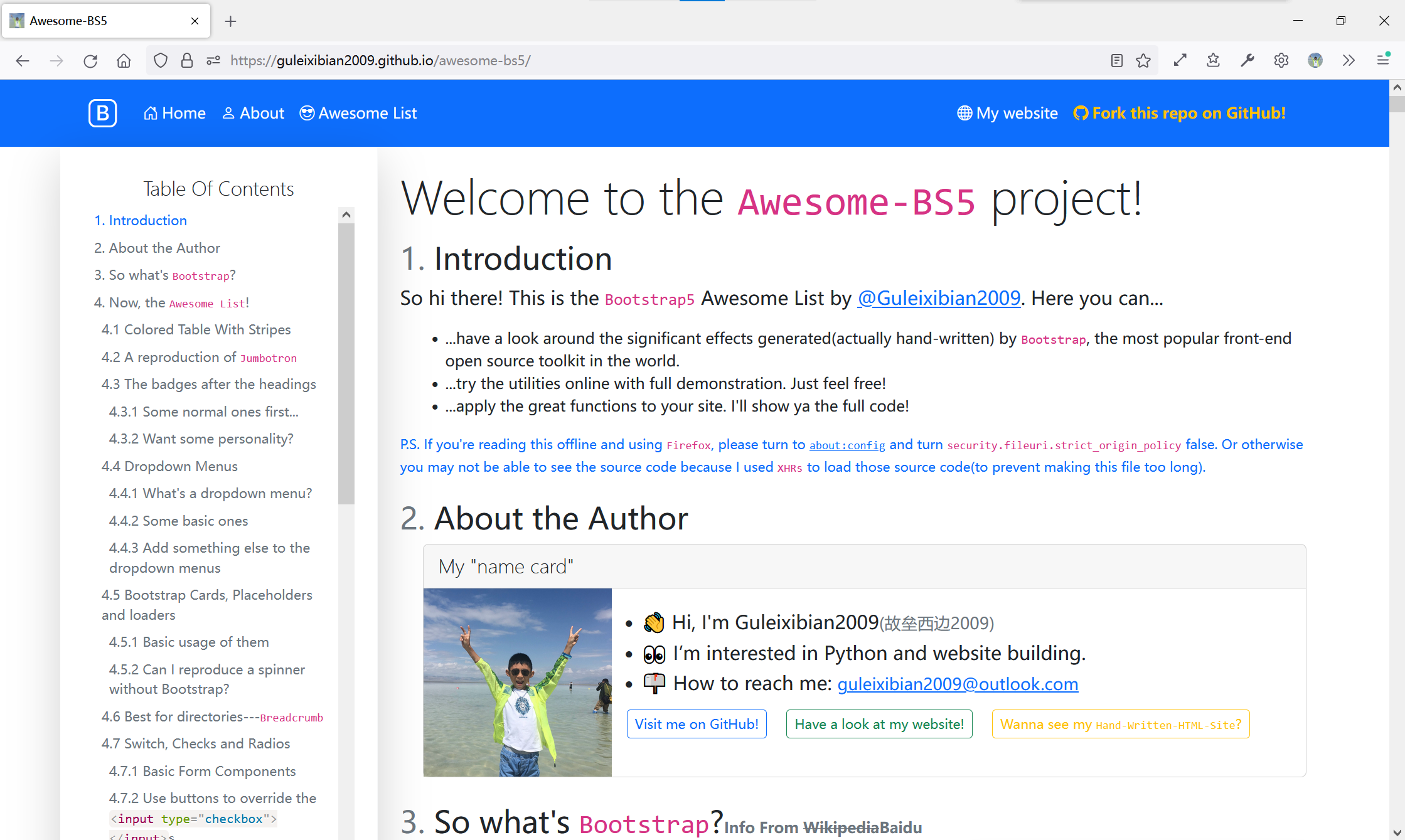This screenshot has height=840, width=1405.
Task: Click the author photo thumbnail
Action: point(517,682)
